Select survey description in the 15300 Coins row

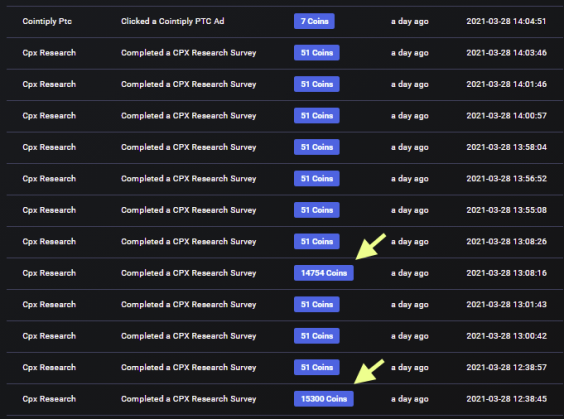[188, 399]
